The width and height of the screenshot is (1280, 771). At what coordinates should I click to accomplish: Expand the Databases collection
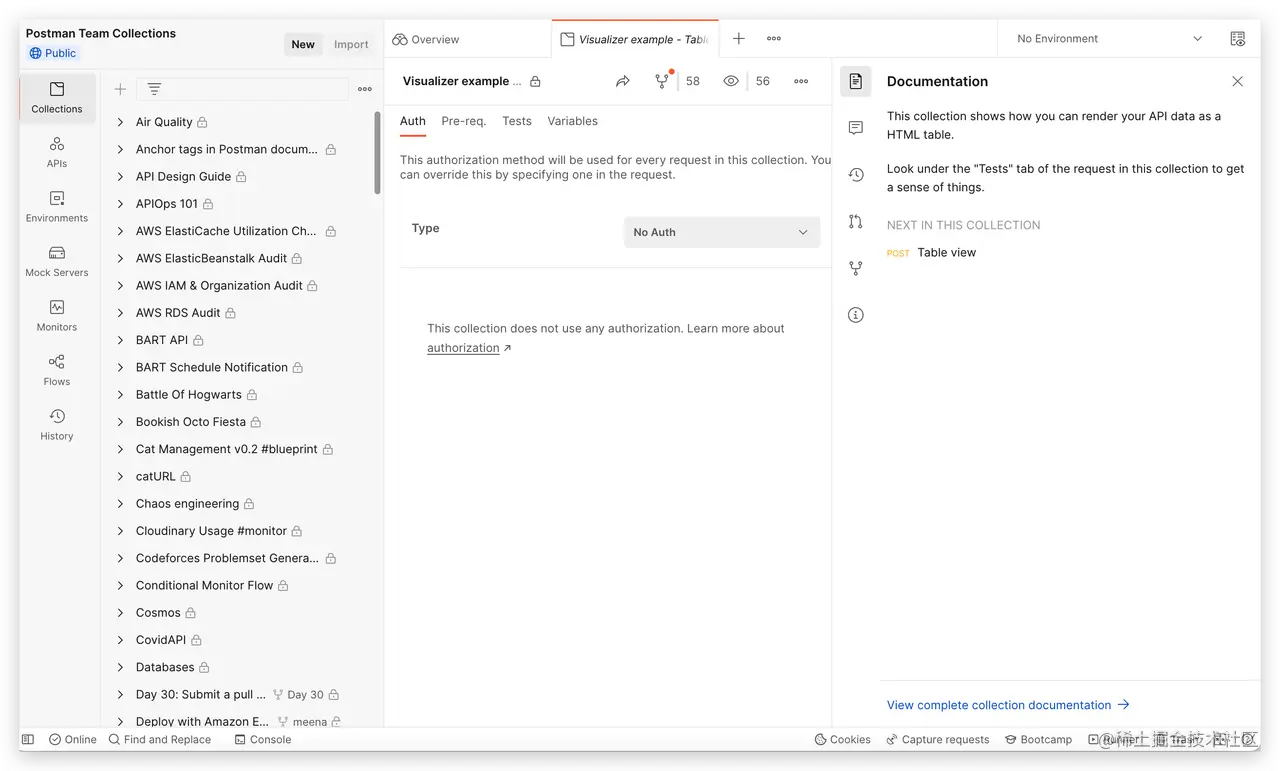[120, 667]
